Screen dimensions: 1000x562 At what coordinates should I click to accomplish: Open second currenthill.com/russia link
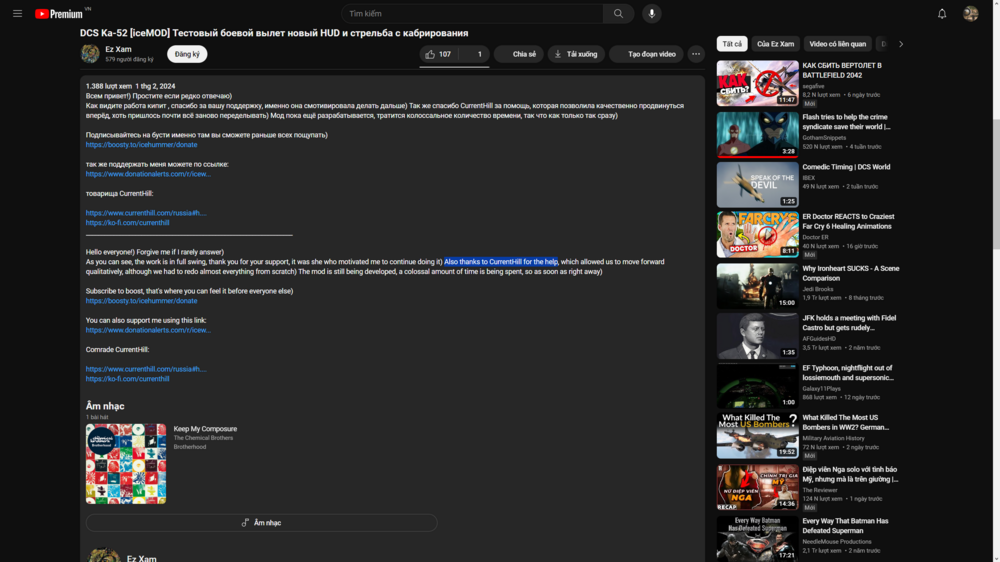[146, 369]
